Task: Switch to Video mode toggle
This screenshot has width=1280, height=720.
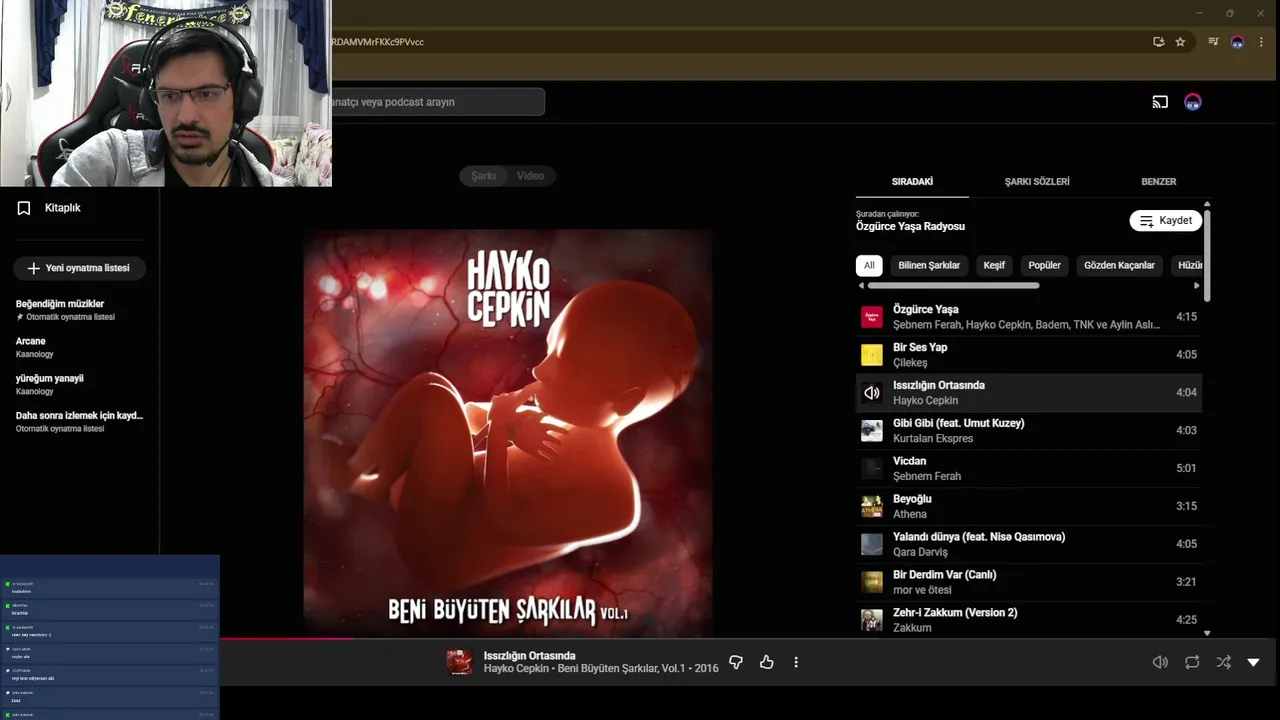Action: pos(530,176)
